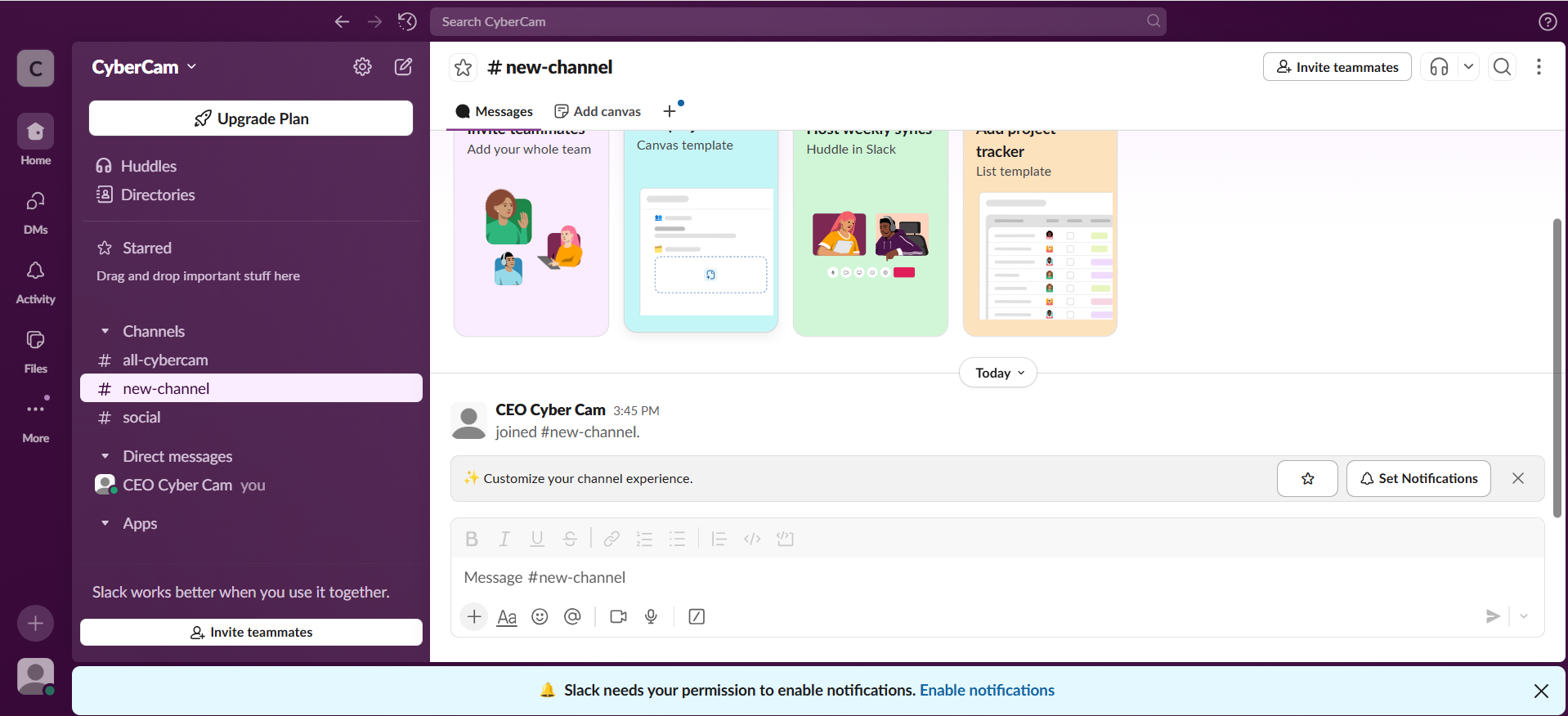Toggle underline formatting

pos(537,539)
